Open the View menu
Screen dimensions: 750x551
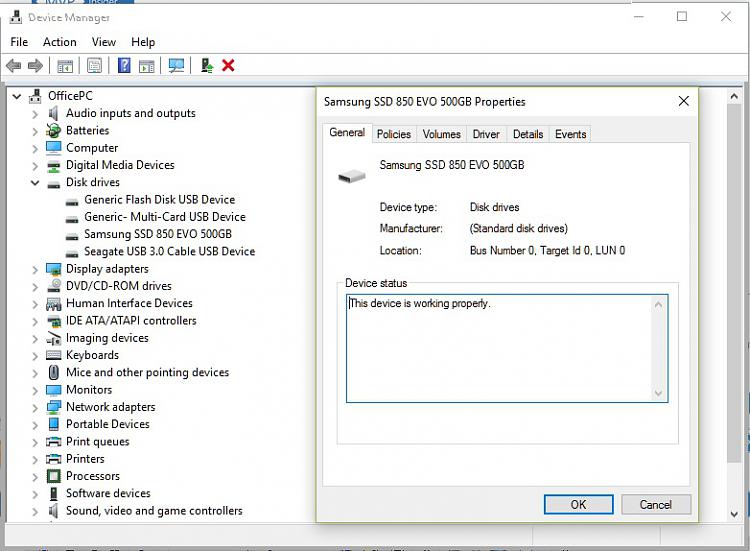(x=104, y=42)
